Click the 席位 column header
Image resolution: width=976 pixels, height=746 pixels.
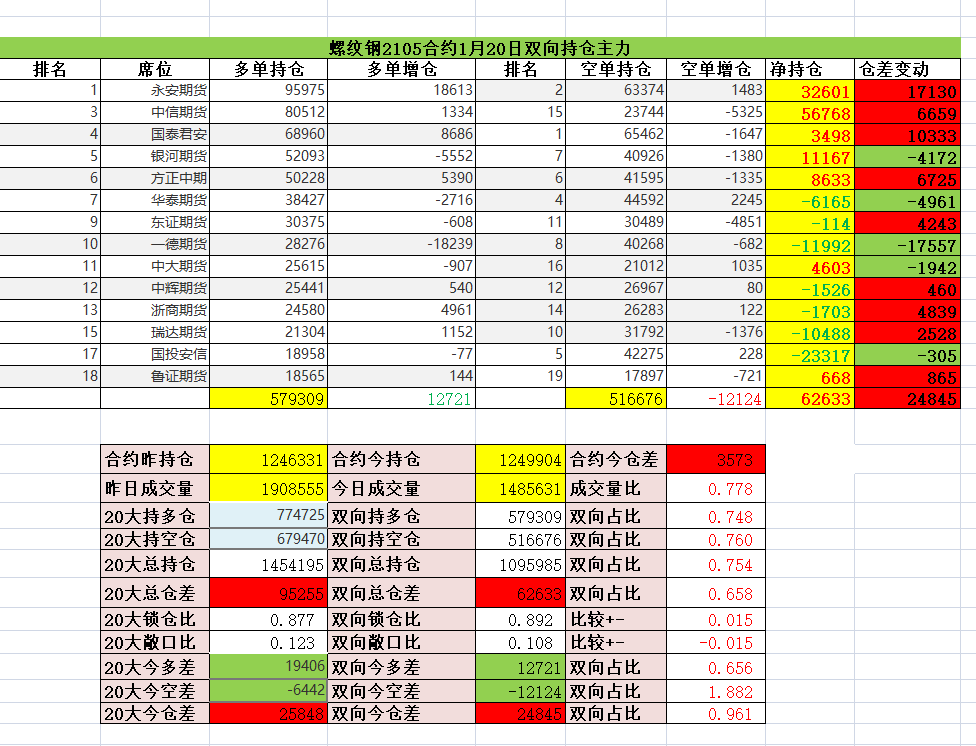(155, 69)
